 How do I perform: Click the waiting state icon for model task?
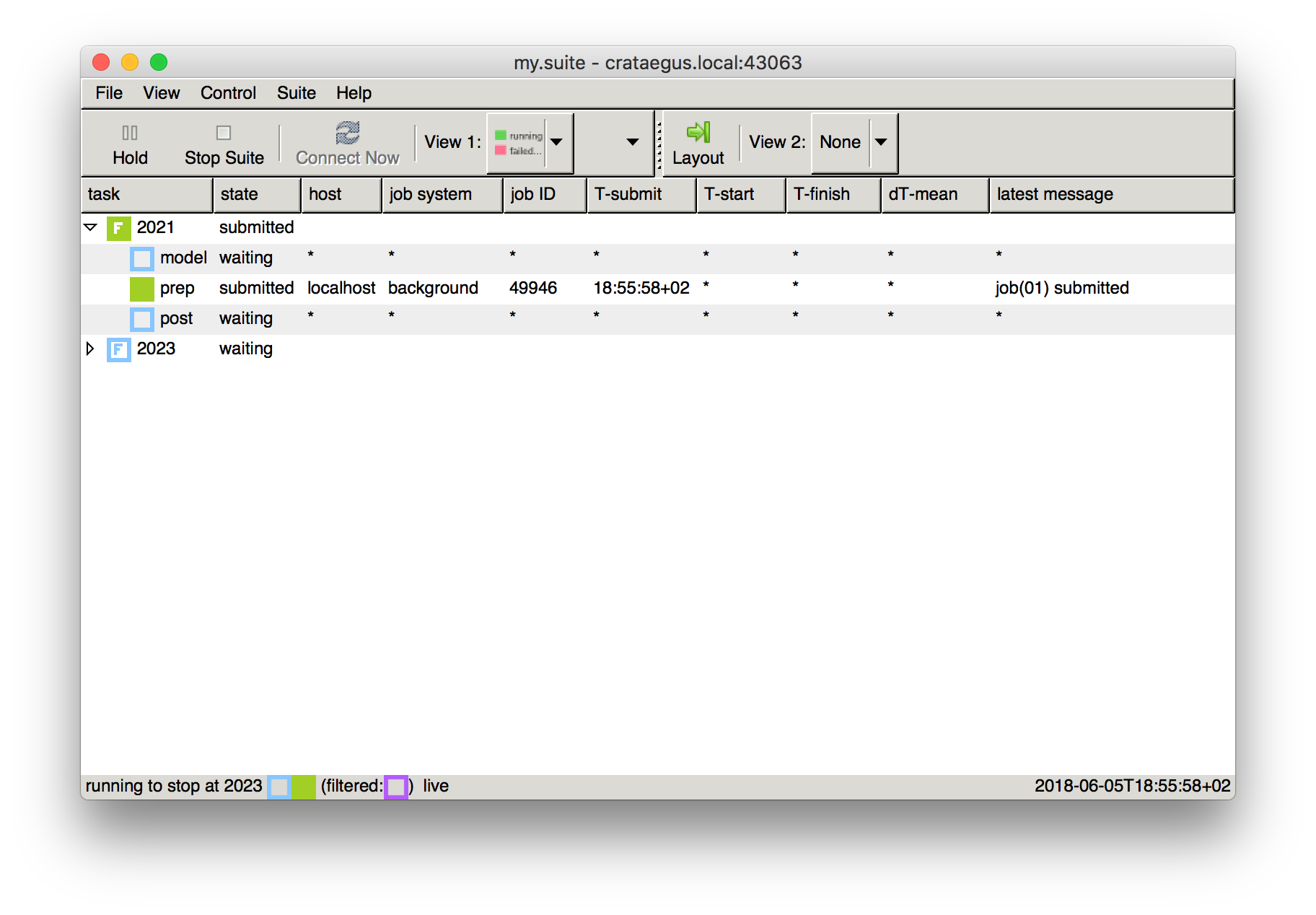141,258
